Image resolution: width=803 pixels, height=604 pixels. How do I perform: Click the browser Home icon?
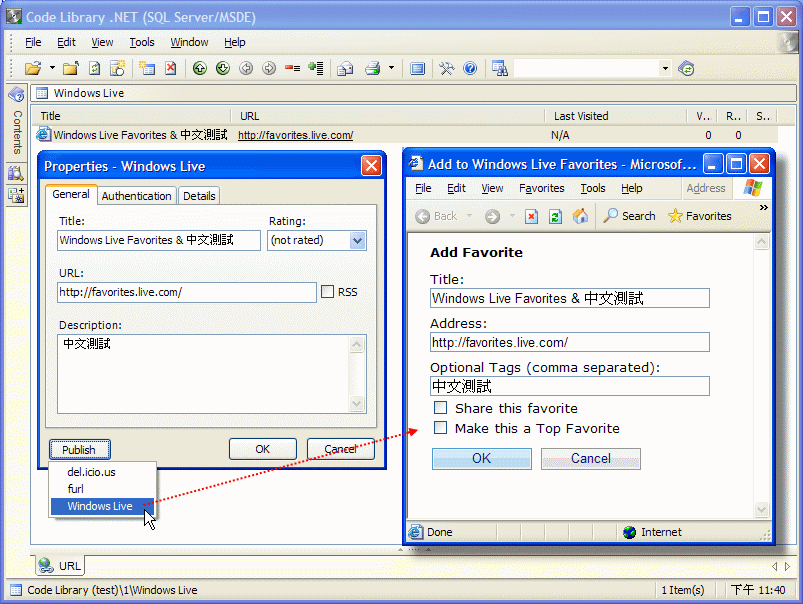tap(580, 216)
